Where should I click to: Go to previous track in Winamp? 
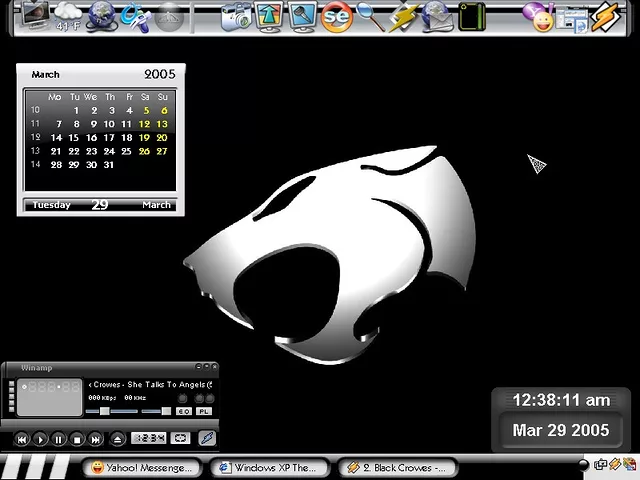pos(21,439)
